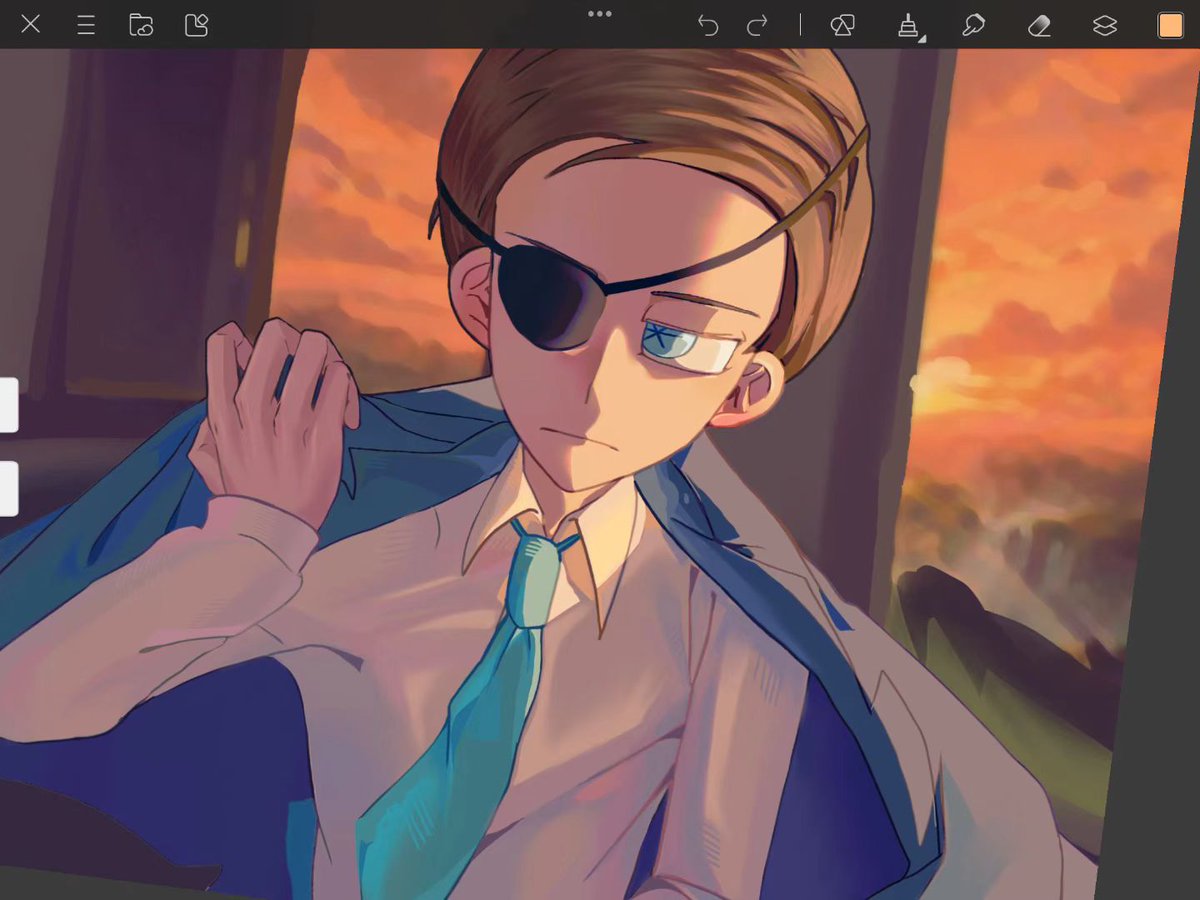
Task: Open the canvas edit note icon
Action: click(x=196, y=25)
